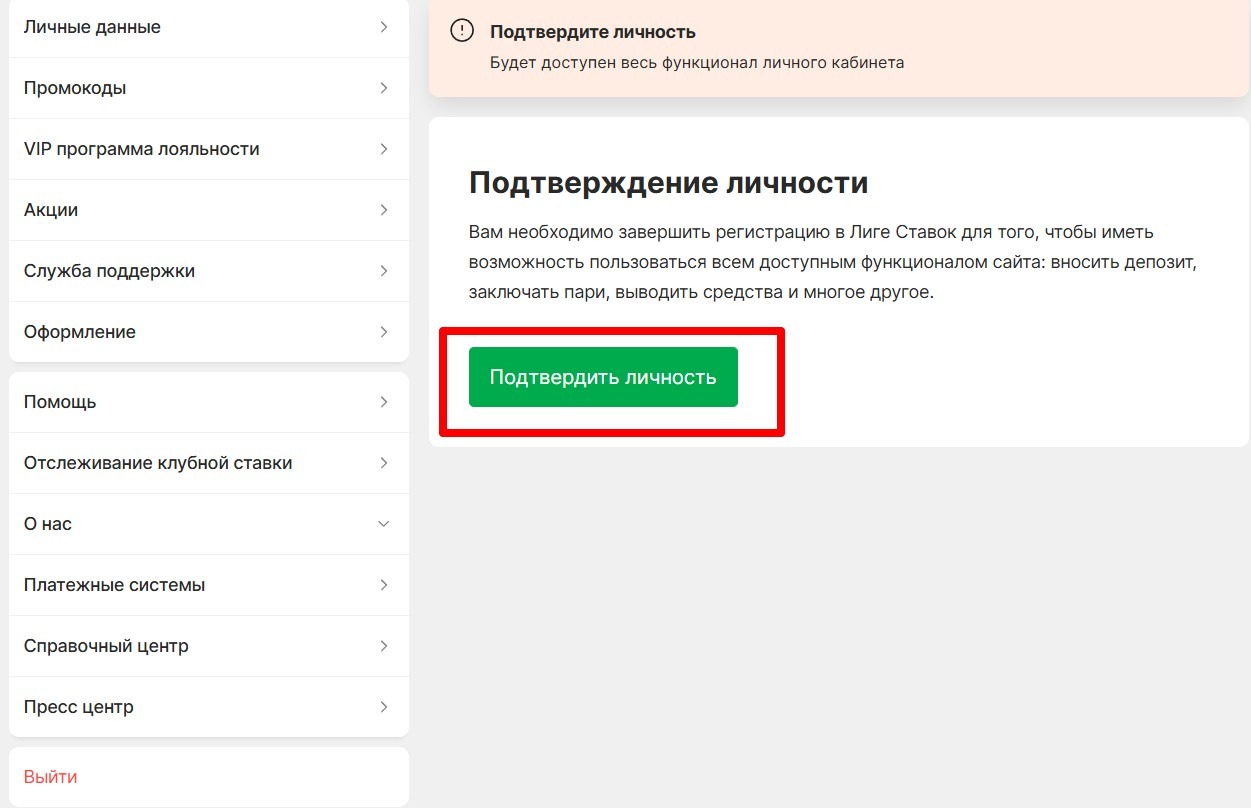Click Подтвердить личность green button
This screenshot has width=1251, height=808.
[602, 377]
